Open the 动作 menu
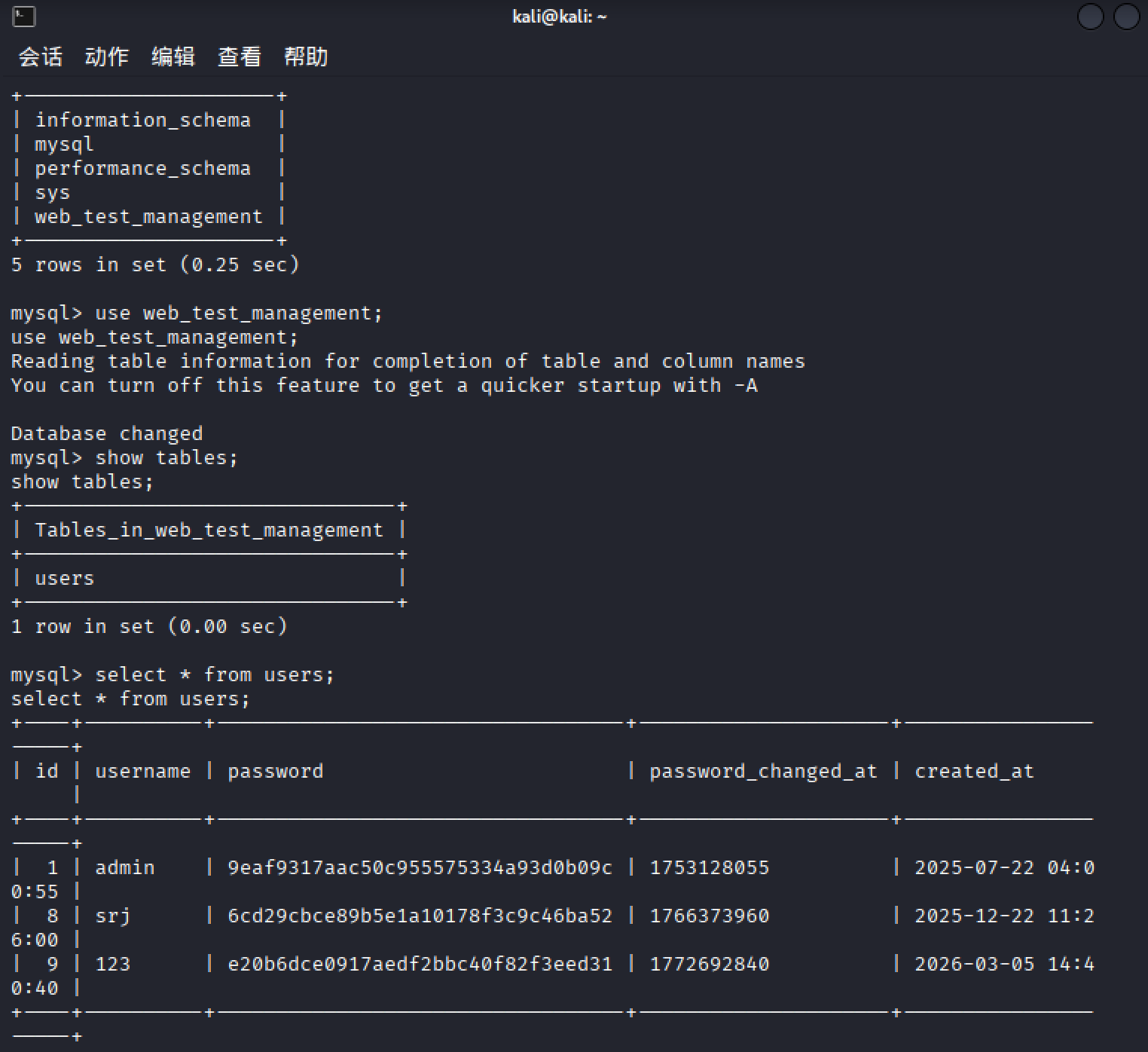 (x=107, y=57)
